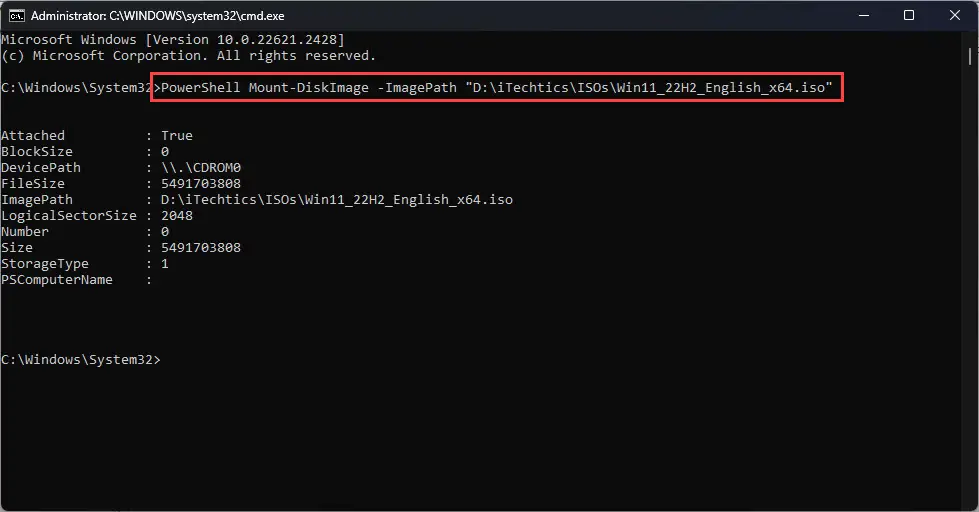The image size is (979, 512).
Task: Minimize the Command Prompt window
Action: coord(864,16)
